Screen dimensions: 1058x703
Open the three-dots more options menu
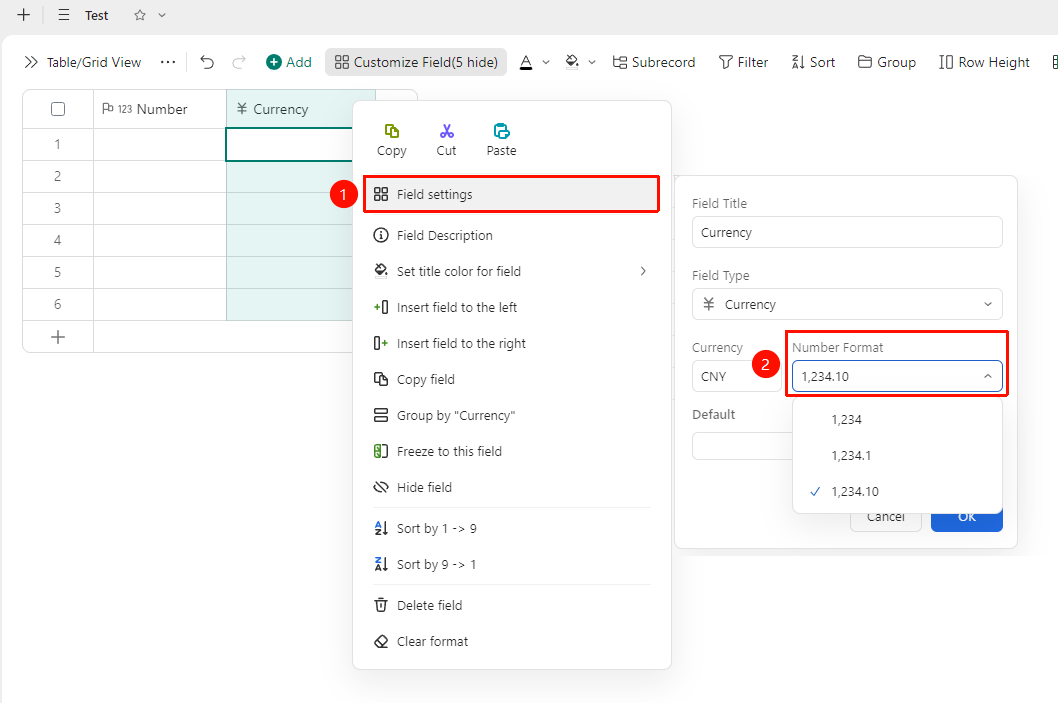(x=168, y=62)
